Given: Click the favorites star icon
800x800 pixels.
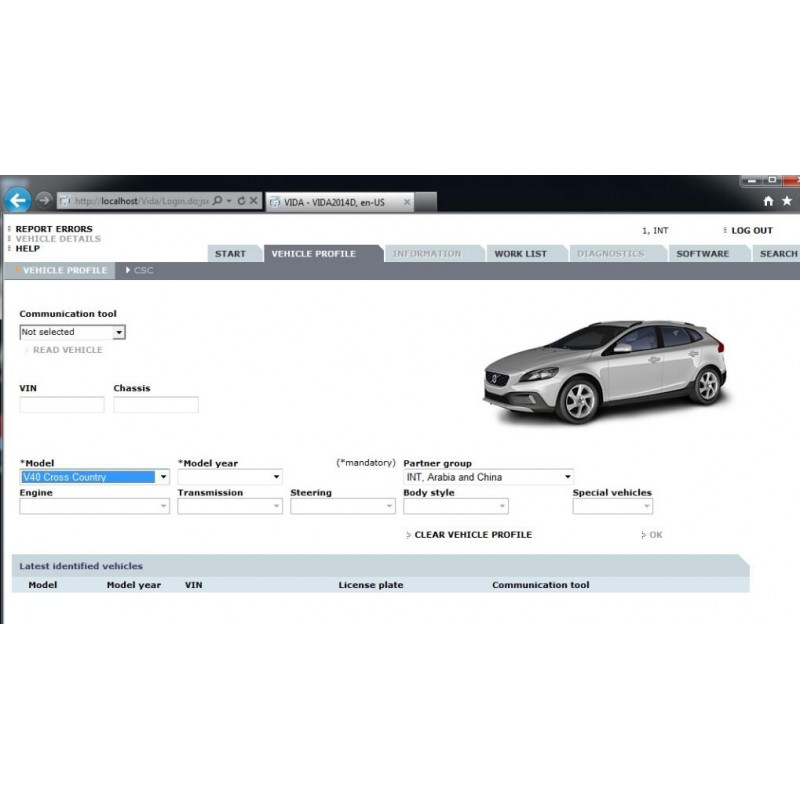Looking at the screenshot, I should (786, 201).
